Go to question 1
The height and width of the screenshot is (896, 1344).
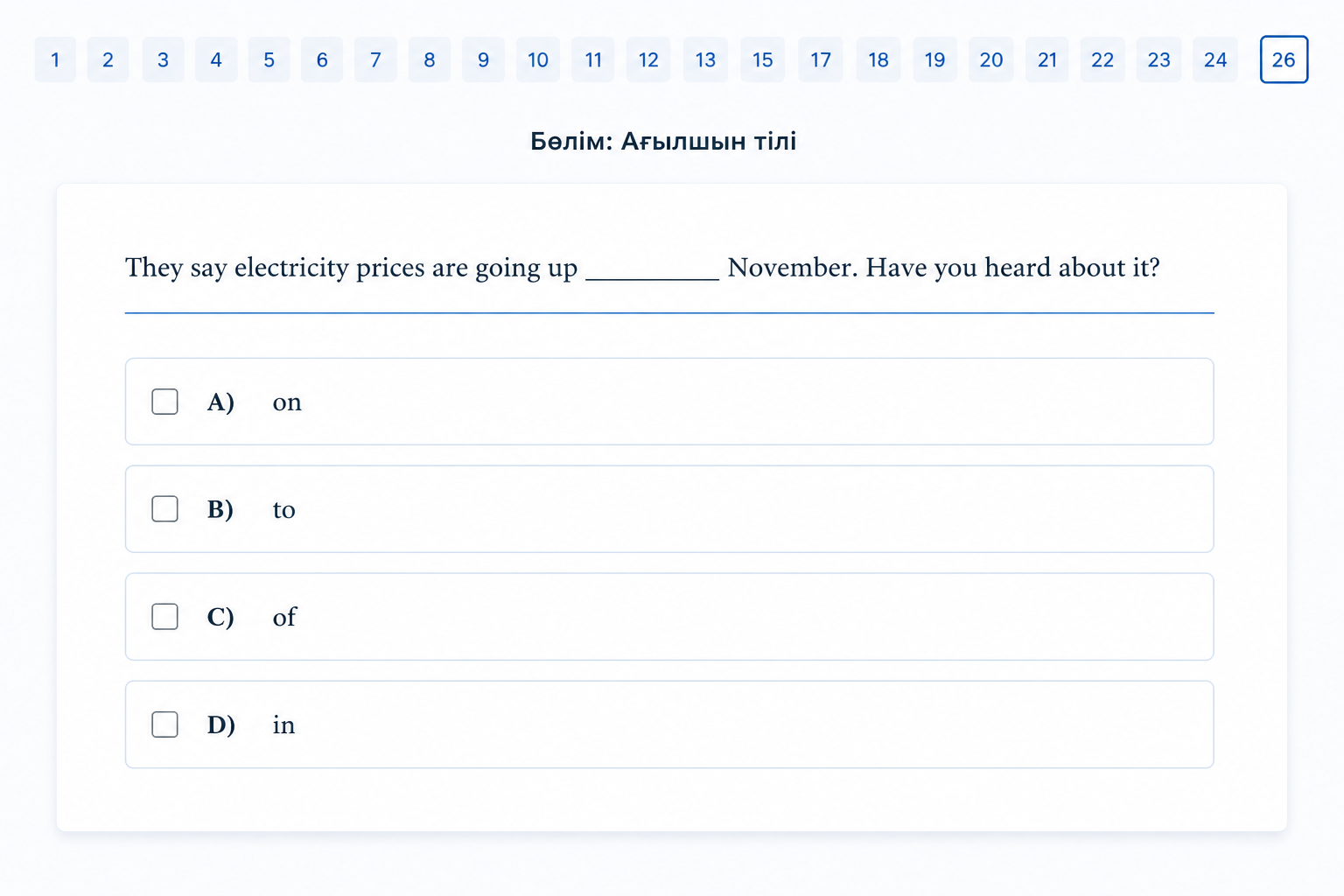[55, 59]
